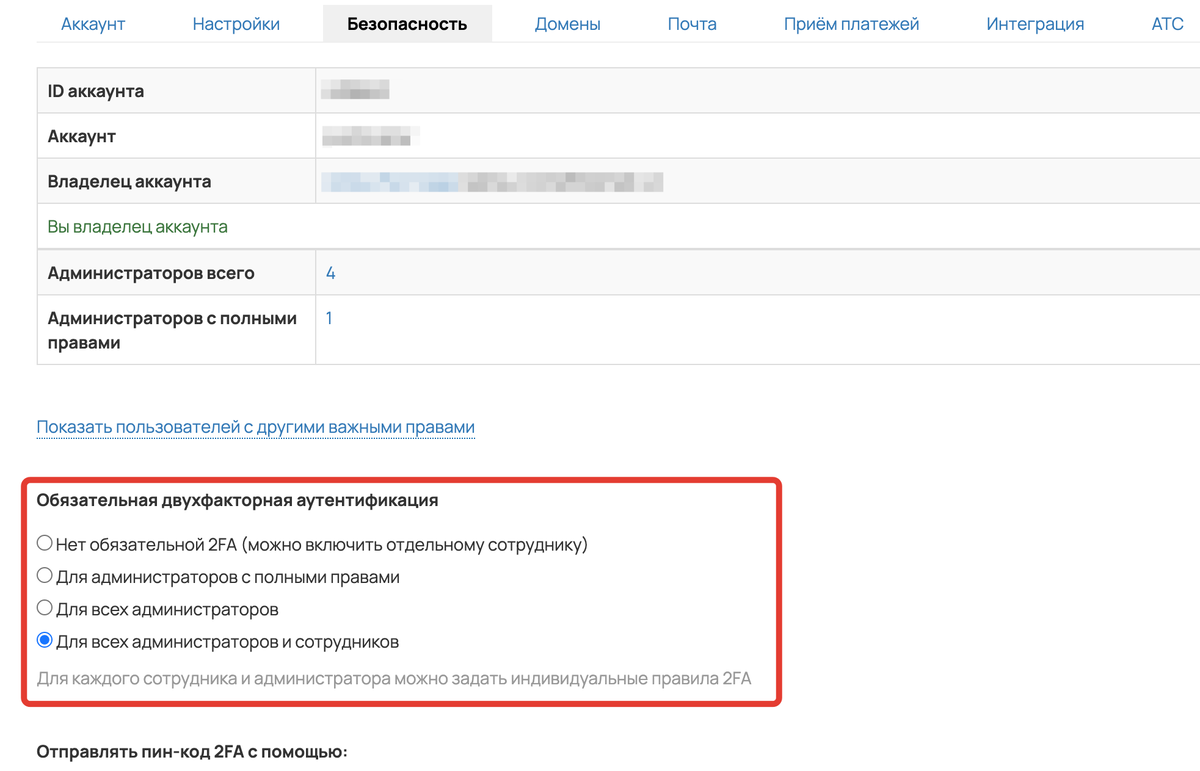Screen dimensions: 1200x771
Task: Click 'Показать пользователей с другими важными правами' link
Action: pyautogui.click(x=255, y=427)
